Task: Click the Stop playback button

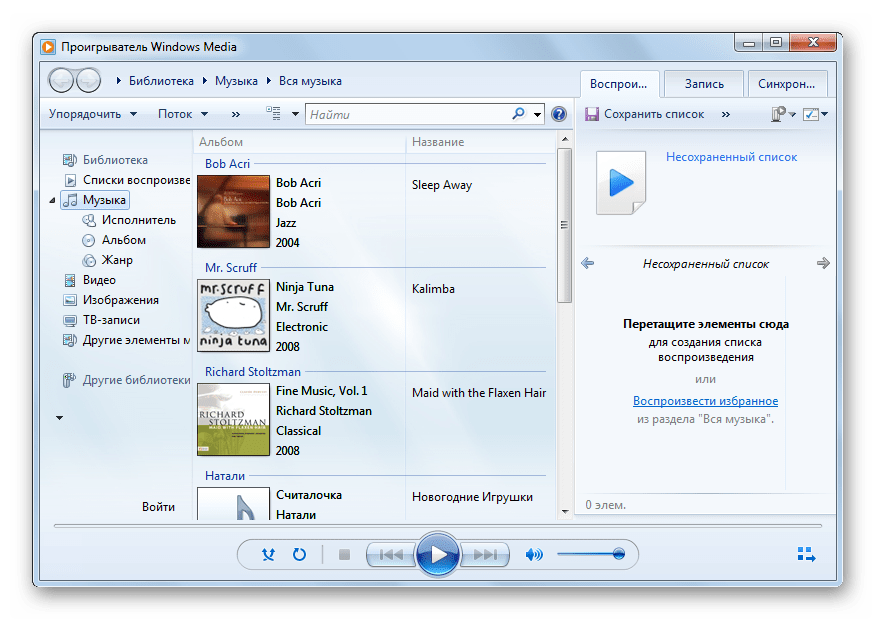Action: coord(345,555)
